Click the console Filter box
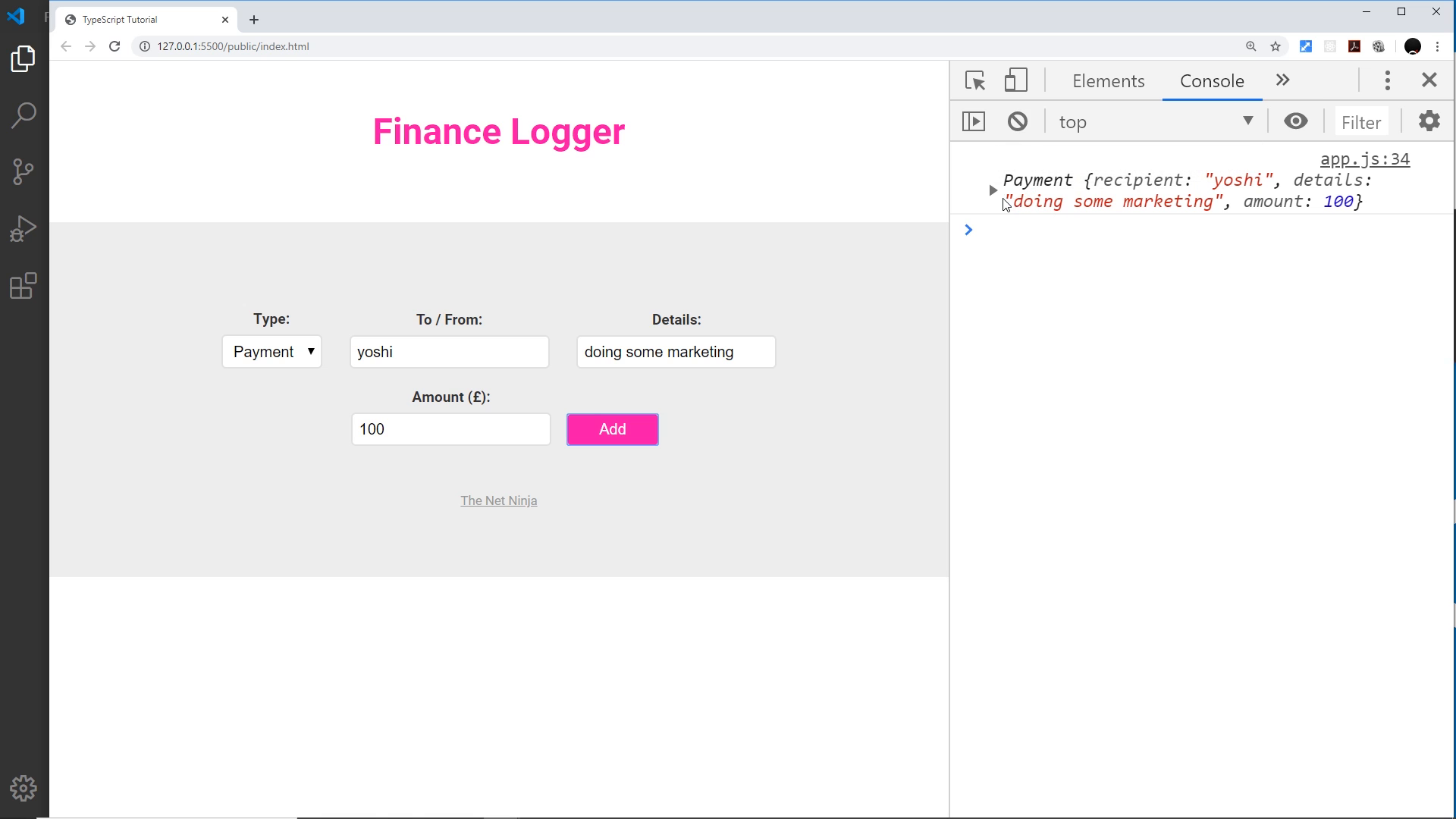This screenshot has height=819, width=1456. pos(1361,122)
